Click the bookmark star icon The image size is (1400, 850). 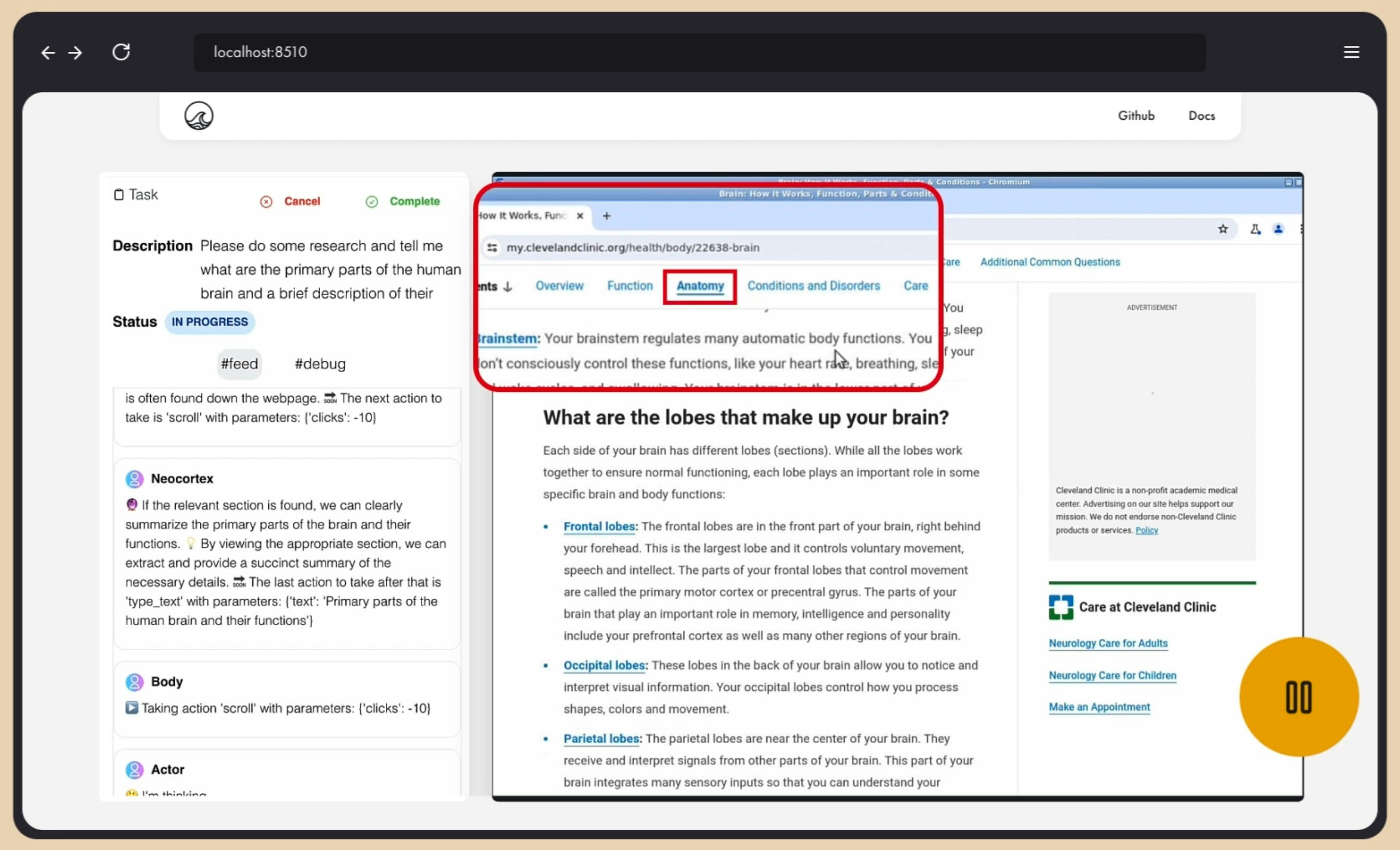[x=1223, y=229]
